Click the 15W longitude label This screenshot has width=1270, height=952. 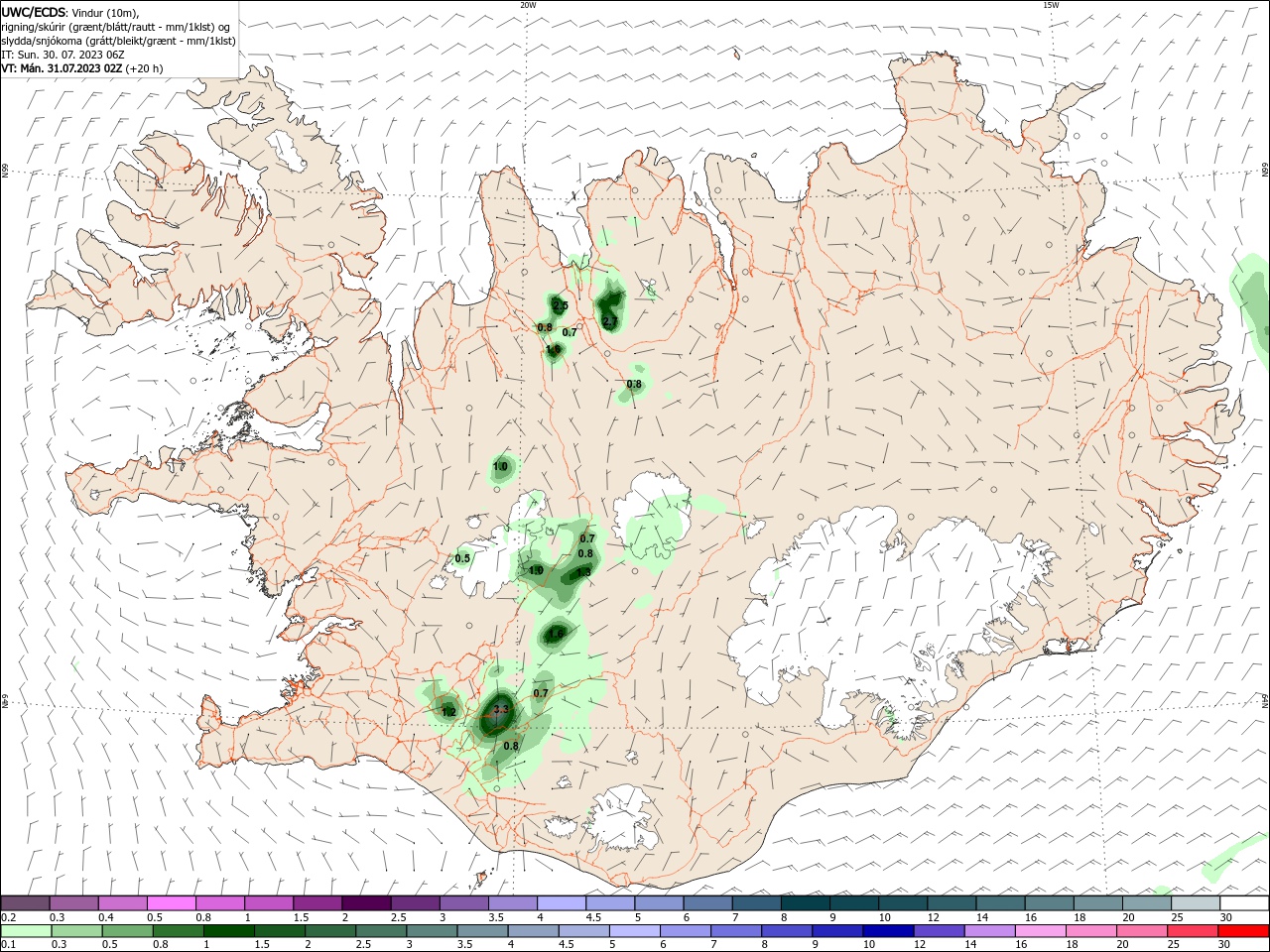1051,5
